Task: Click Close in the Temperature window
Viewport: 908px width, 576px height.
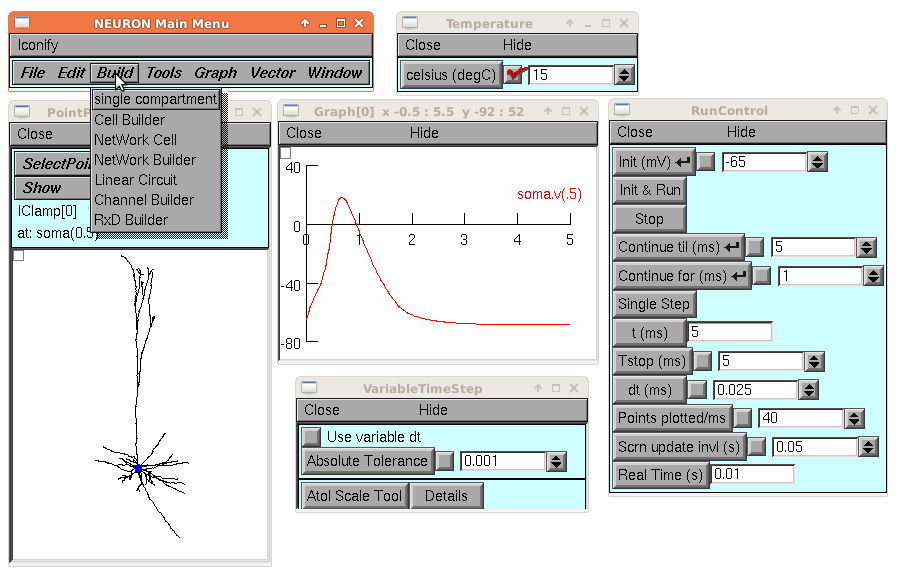Action: [x=423, y=45]
